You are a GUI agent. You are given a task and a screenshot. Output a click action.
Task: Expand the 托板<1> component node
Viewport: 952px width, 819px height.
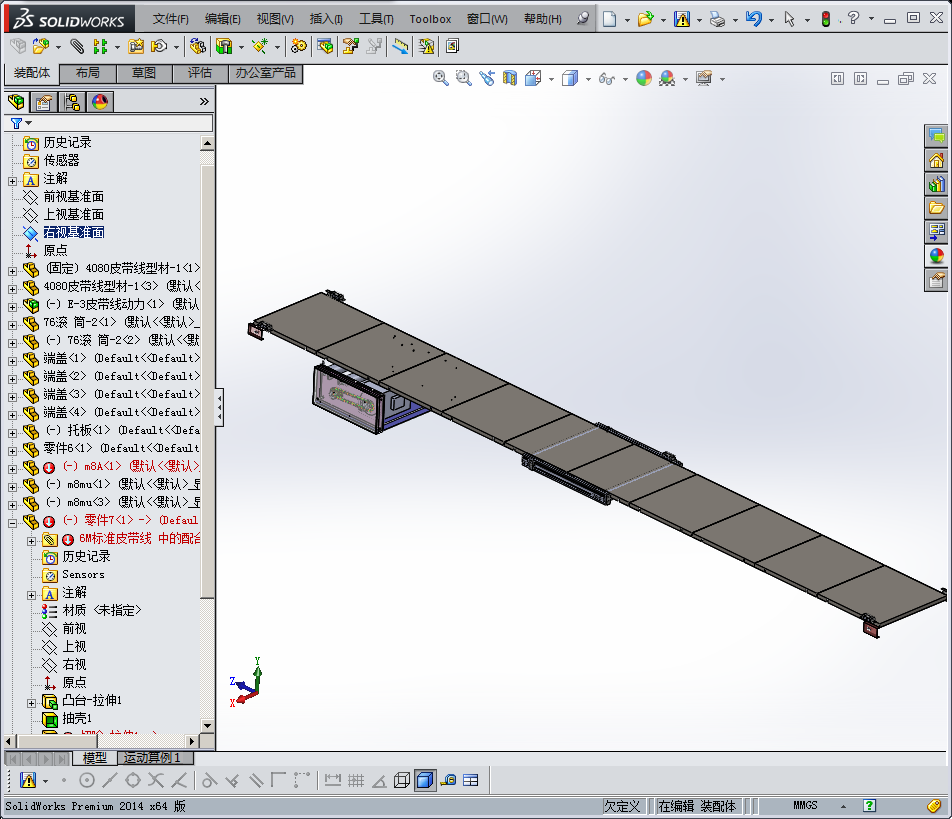coord(12,433)
